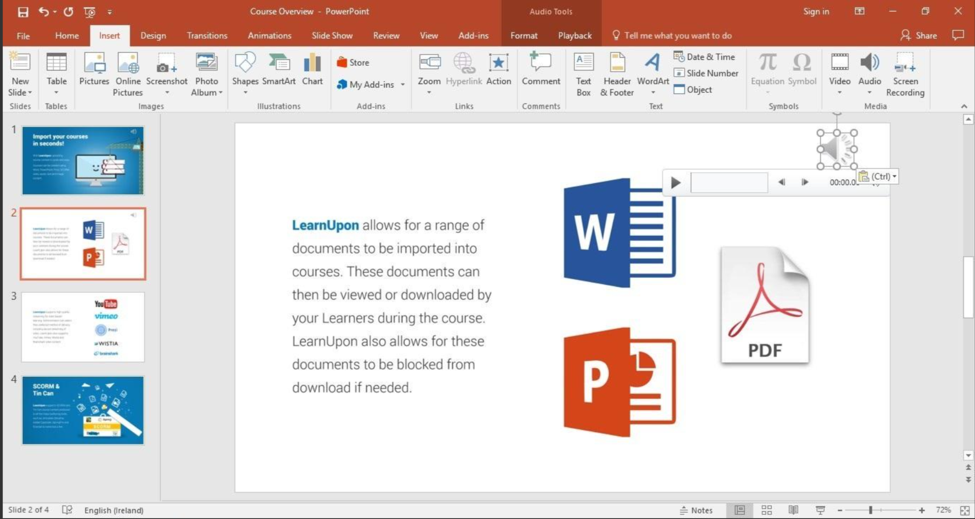975x519 pixels.
Task: Create a Photo Album
Action: click(206, 75)
